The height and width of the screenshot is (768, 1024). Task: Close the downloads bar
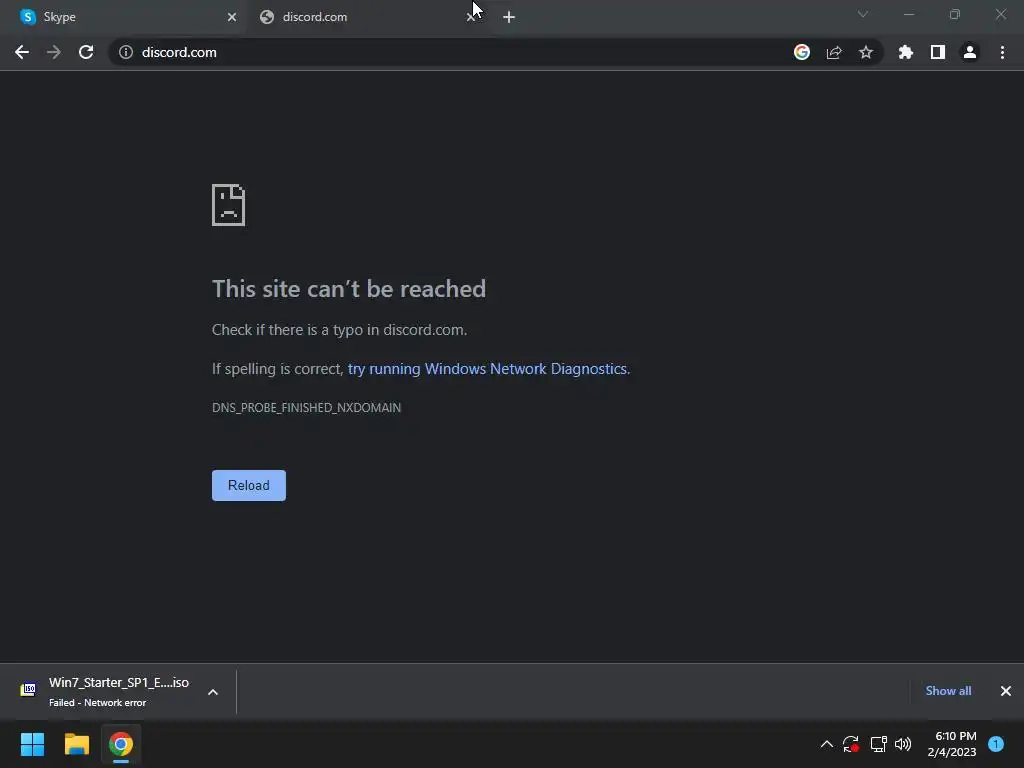pyautogui.click(x=1006, y=691)
